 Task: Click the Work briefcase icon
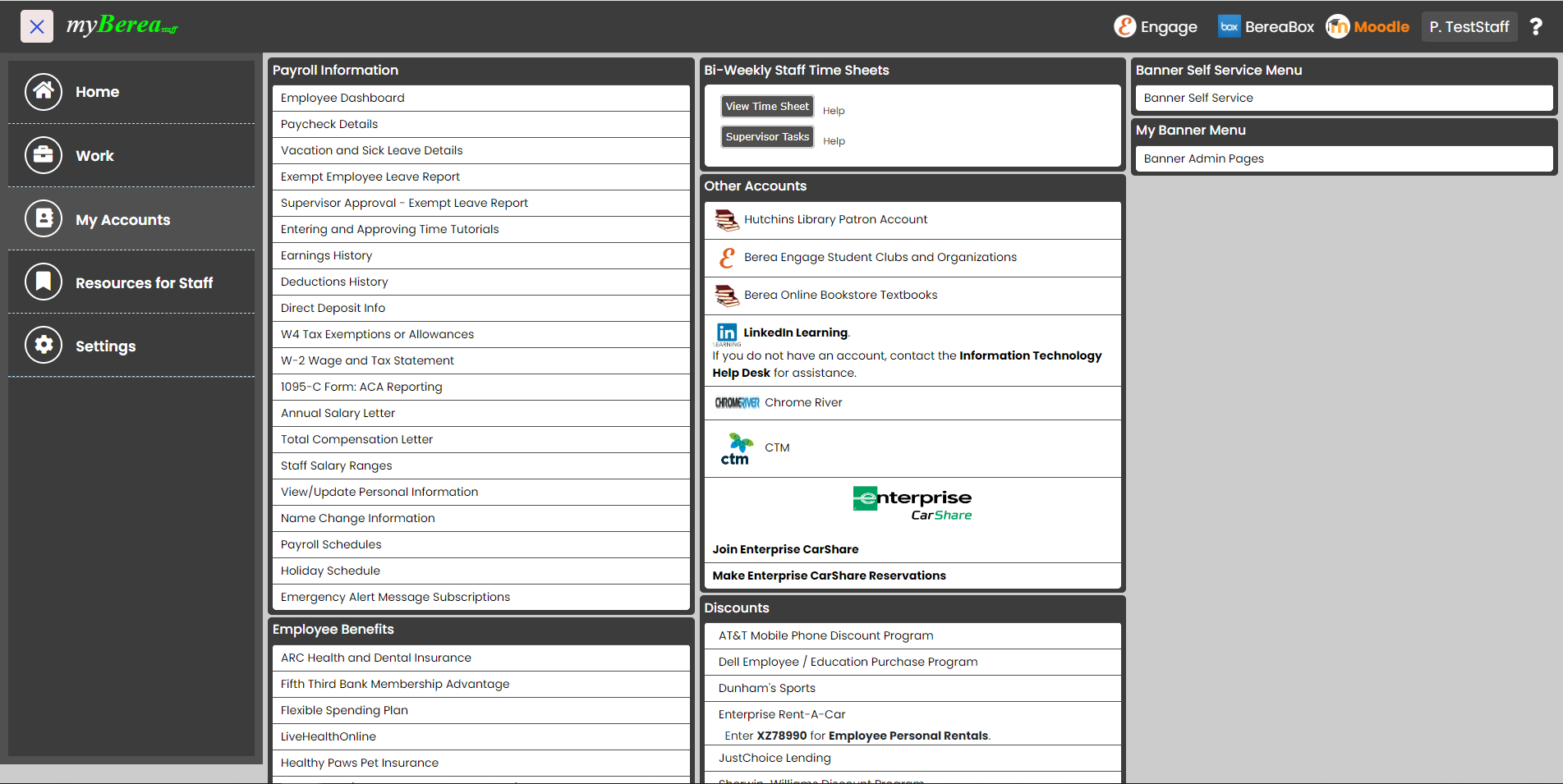tap(44, 155)
